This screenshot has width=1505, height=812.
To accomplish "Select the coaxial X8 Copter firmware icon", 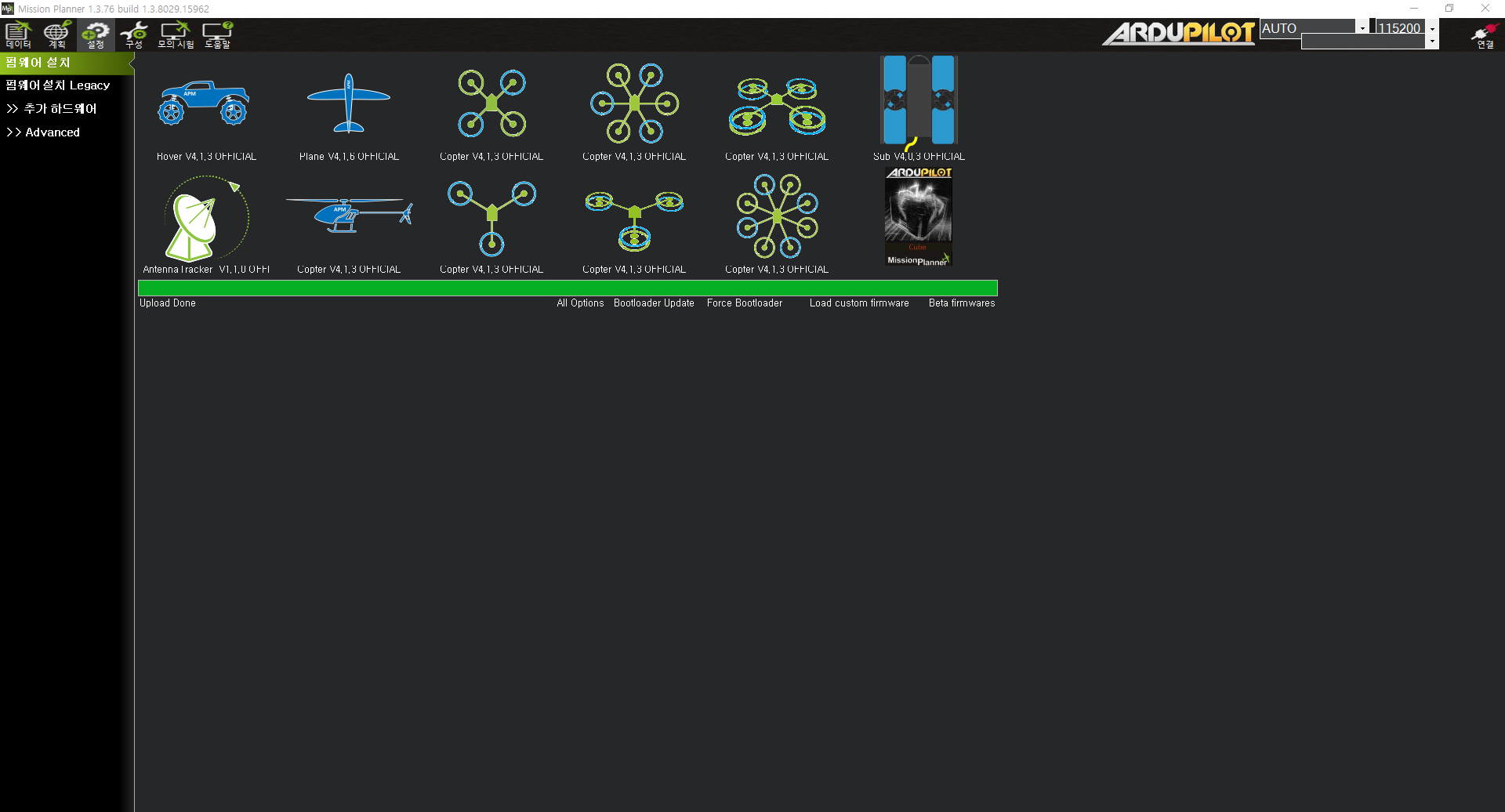I will [777, 105].
